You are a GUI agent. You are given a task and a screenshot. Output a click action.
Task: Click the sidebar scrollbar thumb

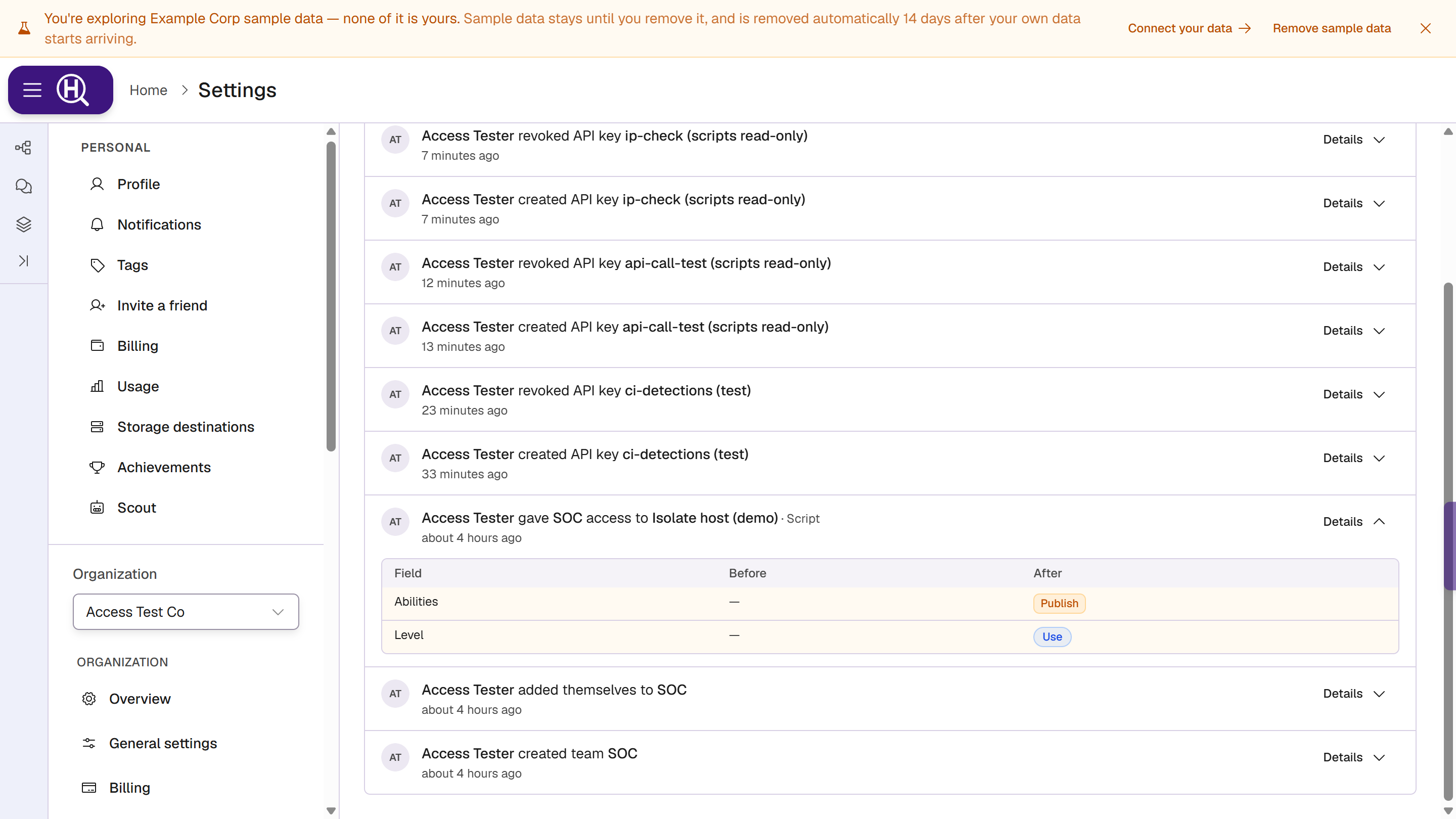tap(331, 297)
